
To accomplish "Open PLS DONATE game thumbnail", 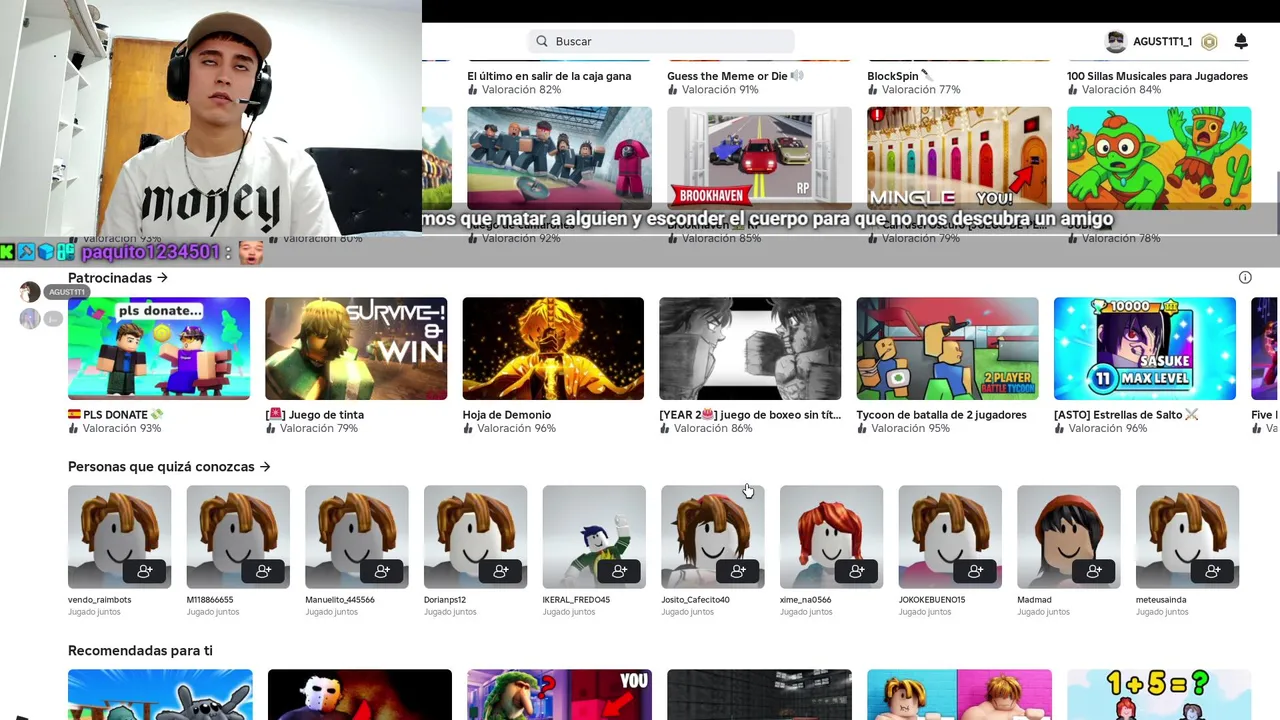I will click(x=159, y=348).
